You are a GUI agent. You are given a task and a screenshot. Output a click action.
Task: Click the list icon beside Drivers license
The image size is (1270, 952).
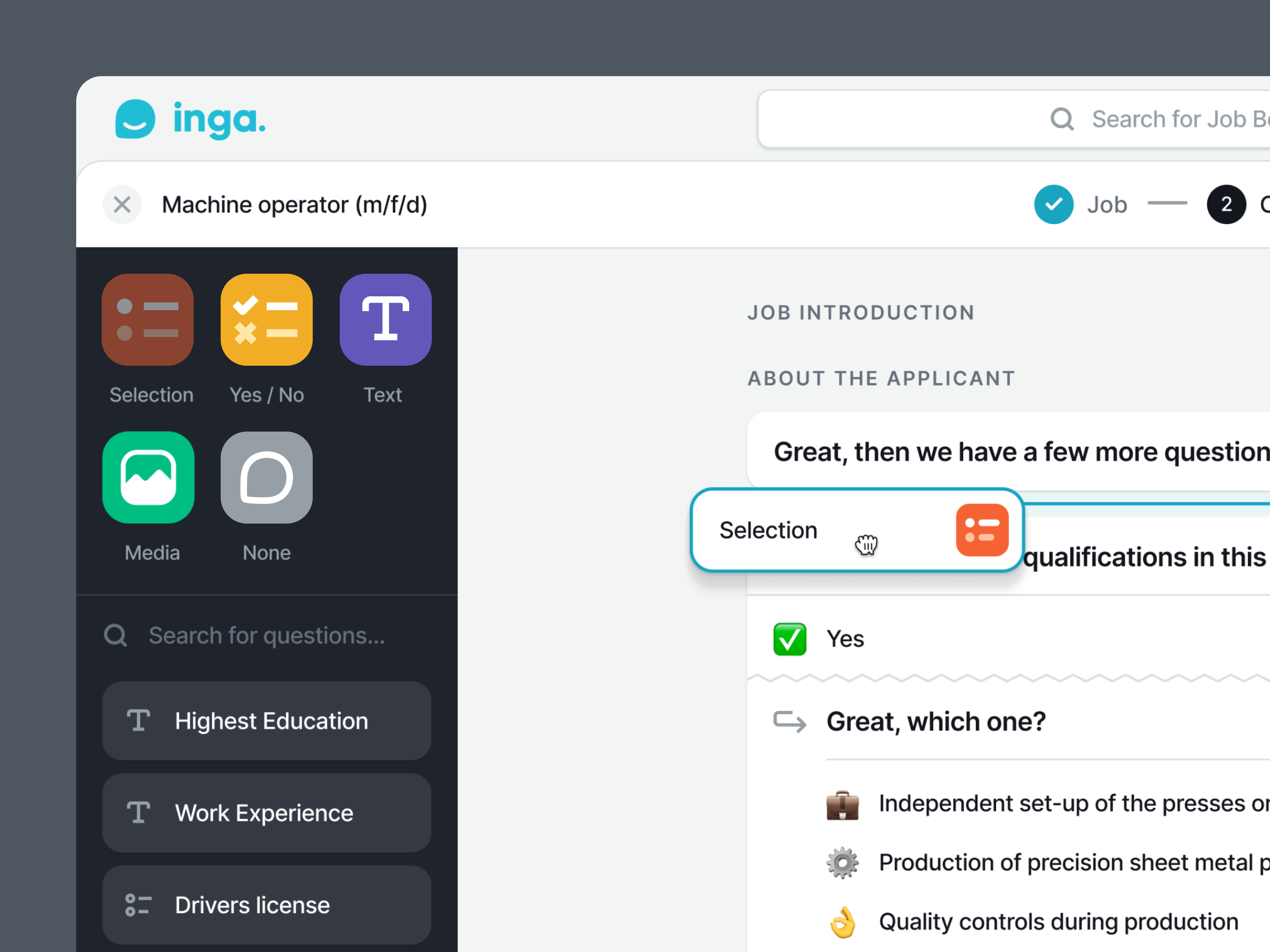[138, 904]
